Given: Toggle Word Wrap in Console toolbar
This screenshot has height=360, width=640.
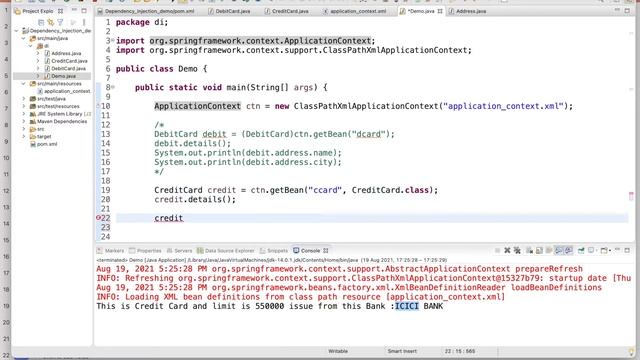Looking at the screenshot, I should tap(549, 250).
